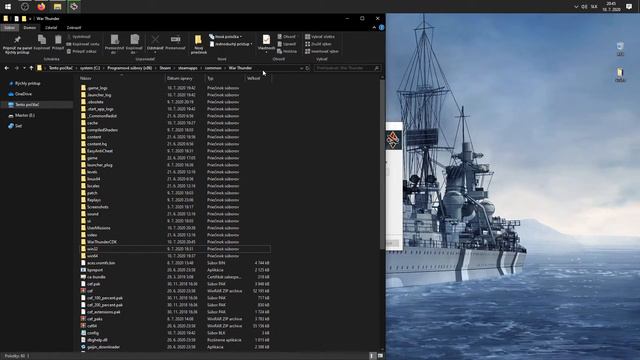
Task: Open the Properties (Vlastnosti) dropdown arrow
Action: click(x=266, y=52)
